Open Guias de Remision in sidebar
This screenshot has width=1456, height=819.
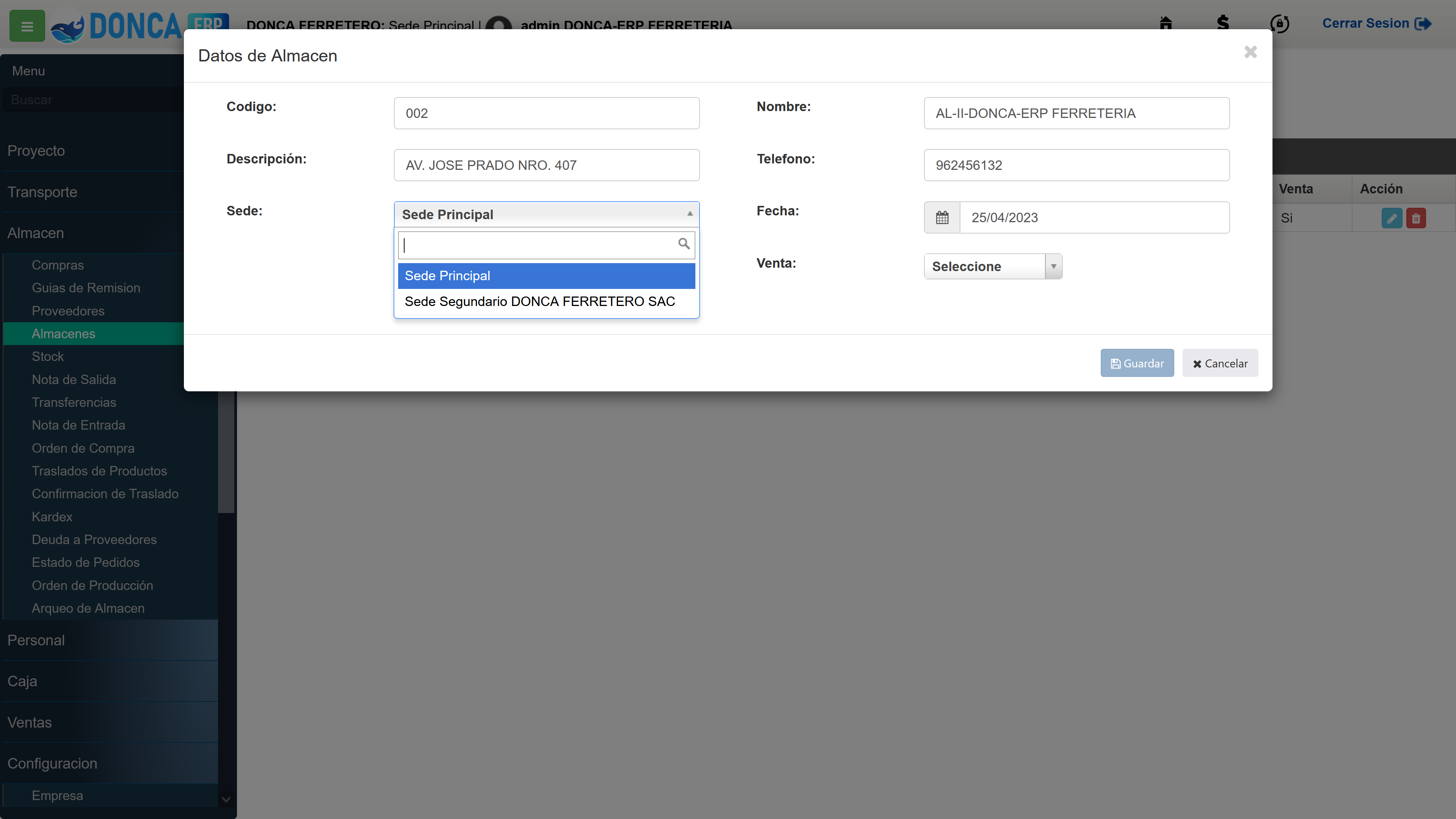(x=86, y=288)
